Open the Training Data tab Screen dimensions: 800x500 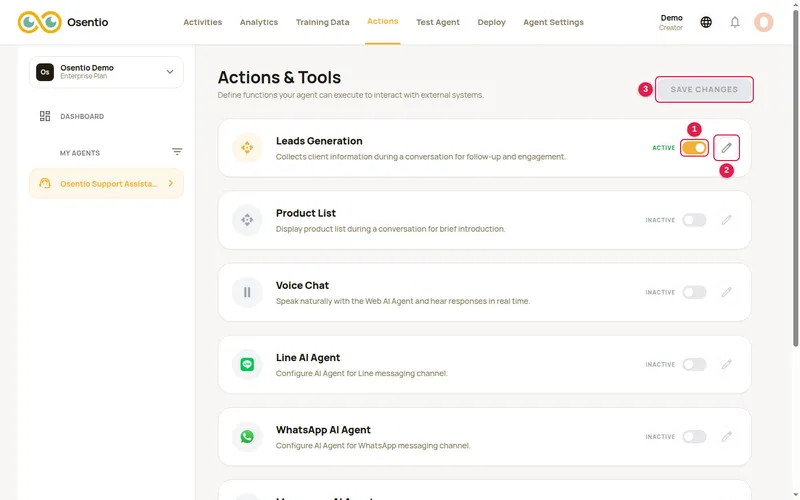point(322,22)
